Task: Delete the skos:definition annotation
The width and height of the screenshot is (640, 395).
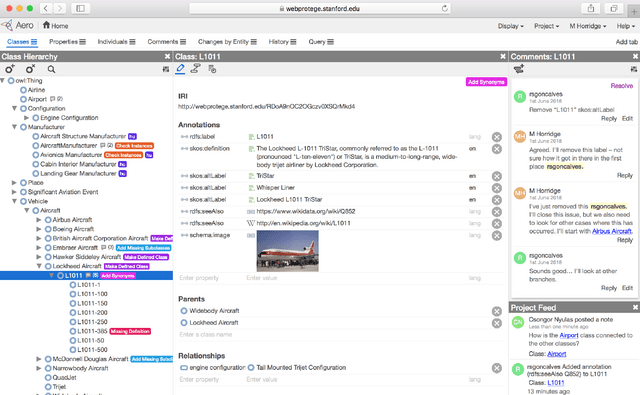Action: click(497, 149)
